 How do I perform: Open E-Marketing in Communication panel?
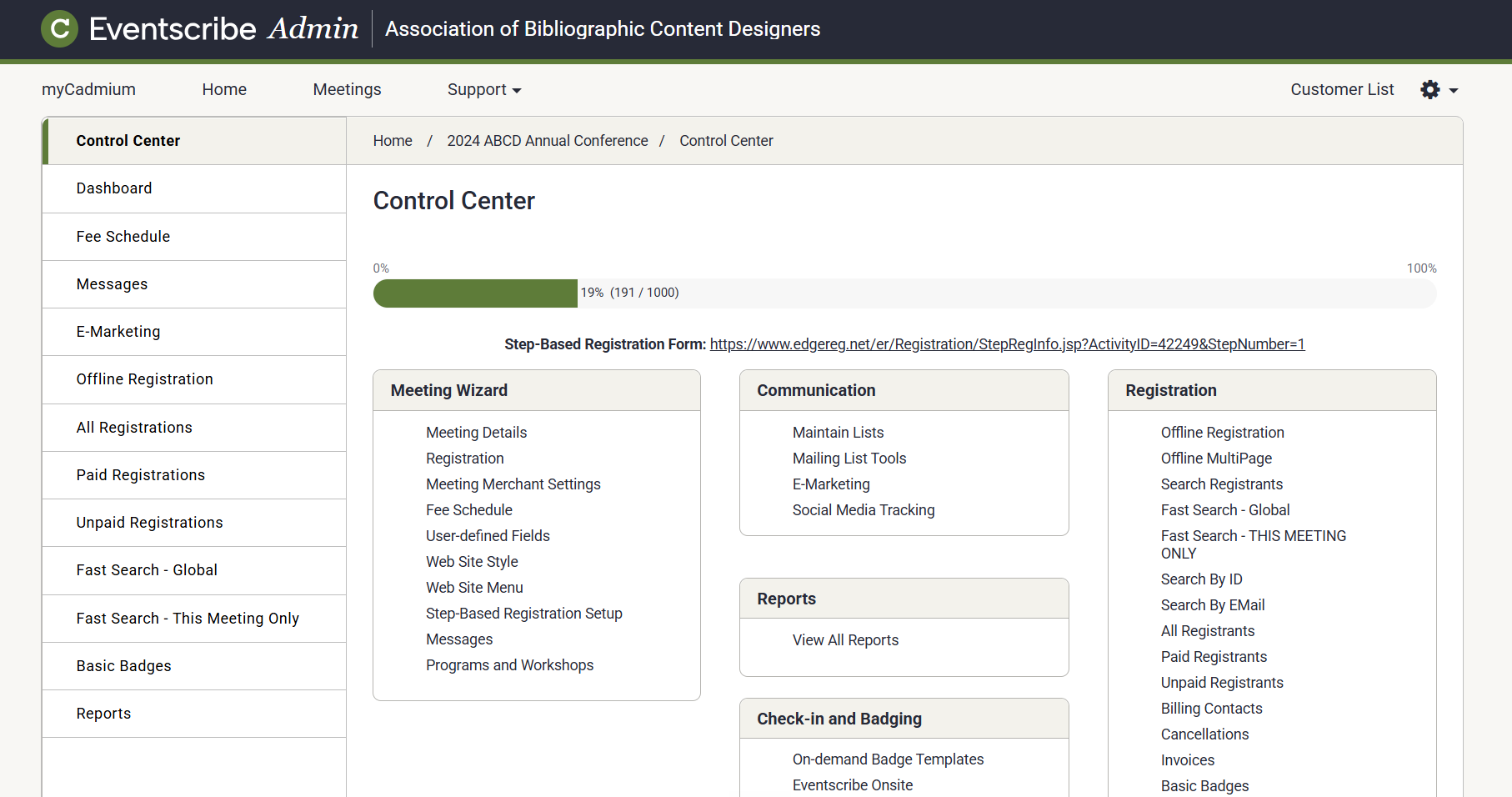[x=831, y=484]
